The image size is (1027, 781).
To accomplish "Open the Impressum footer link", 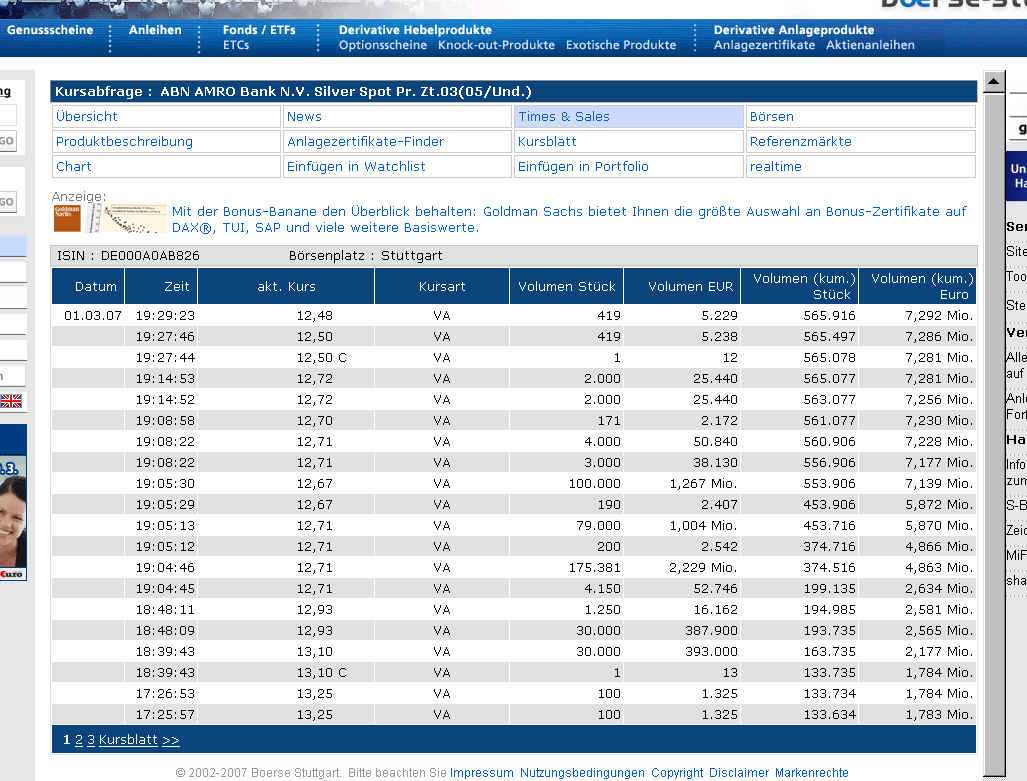I will point(481,773).
